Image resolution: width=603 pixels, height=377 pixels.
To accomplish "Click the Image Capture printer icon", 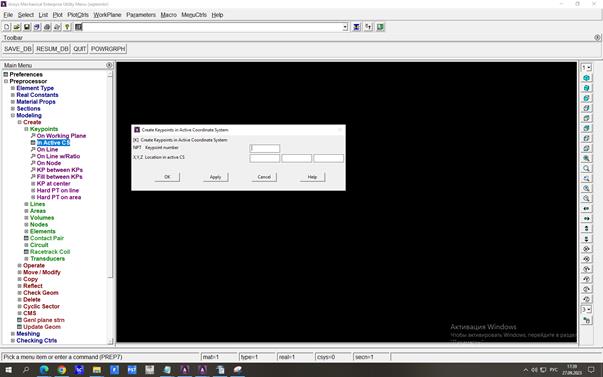I will (47, 27).
